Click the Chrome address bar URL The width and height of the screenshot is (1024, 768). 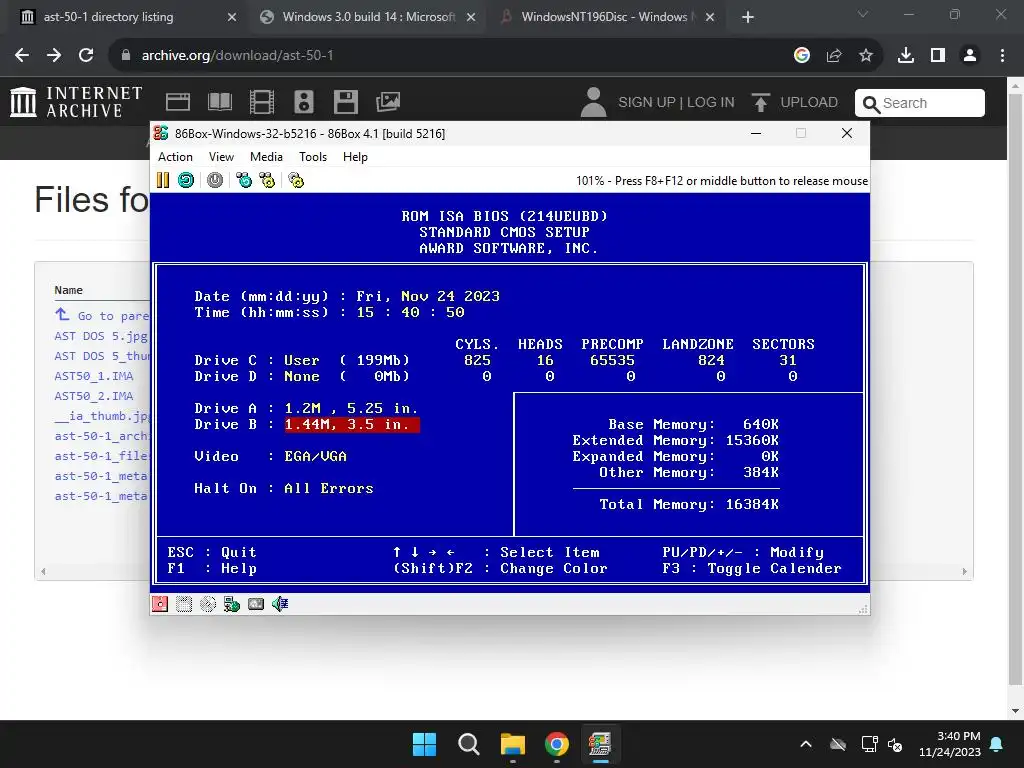(238, 56)
